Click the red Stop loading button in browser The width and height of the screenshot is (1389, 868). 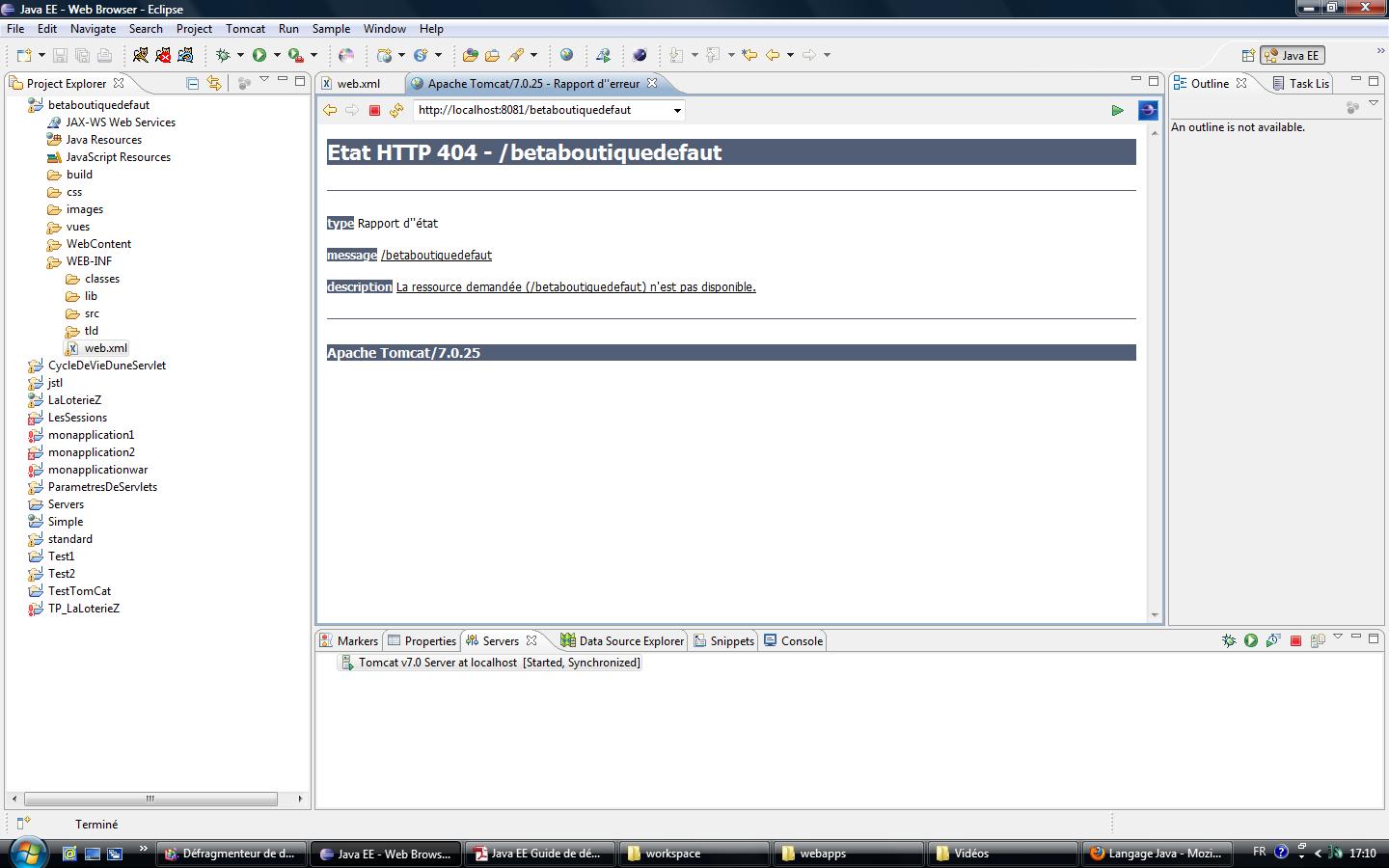pos(375,110)
